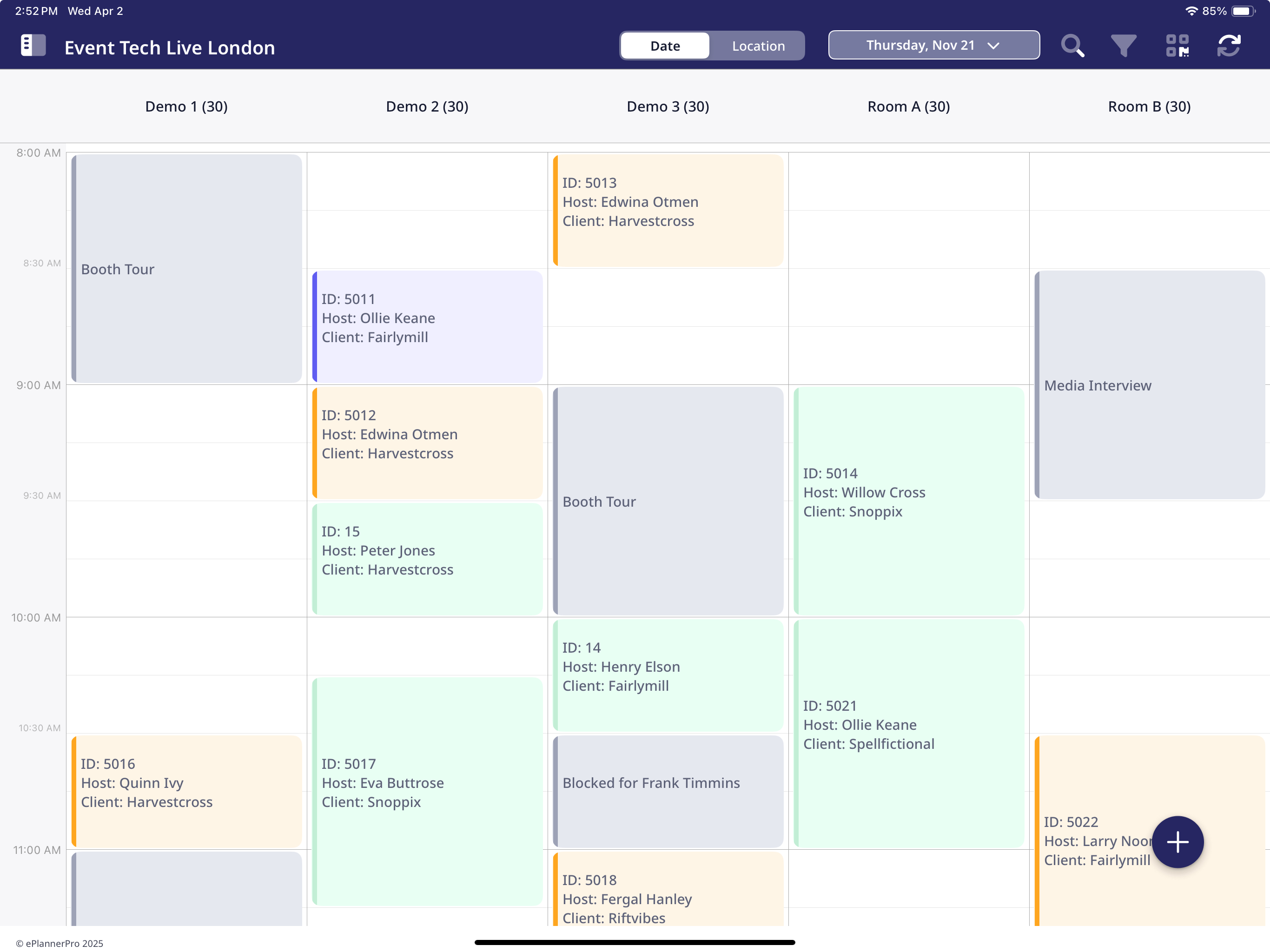Image resolution: width=1270 pixels, height=952 pixels.
Task: Tap the Event Tech Live London title
Action: [x=169, y=48]
